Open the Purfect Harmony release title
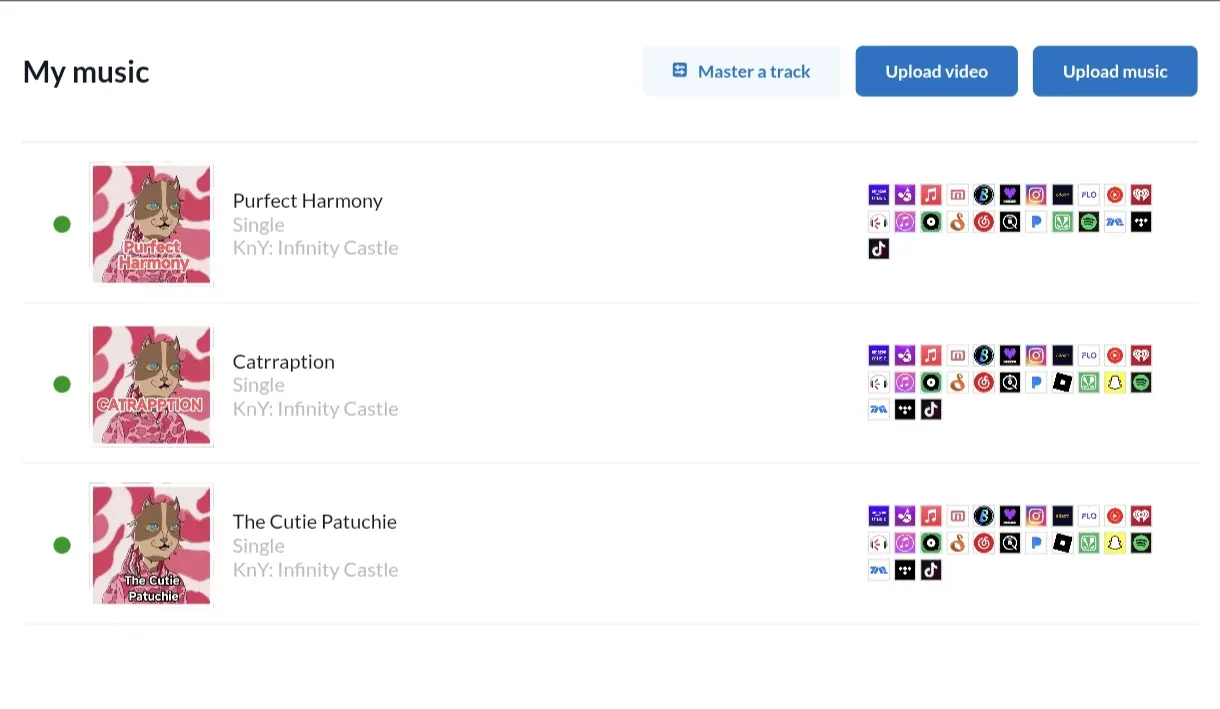Image resolution: width=1220 pixels, height=709 pixels. point(308,200)
